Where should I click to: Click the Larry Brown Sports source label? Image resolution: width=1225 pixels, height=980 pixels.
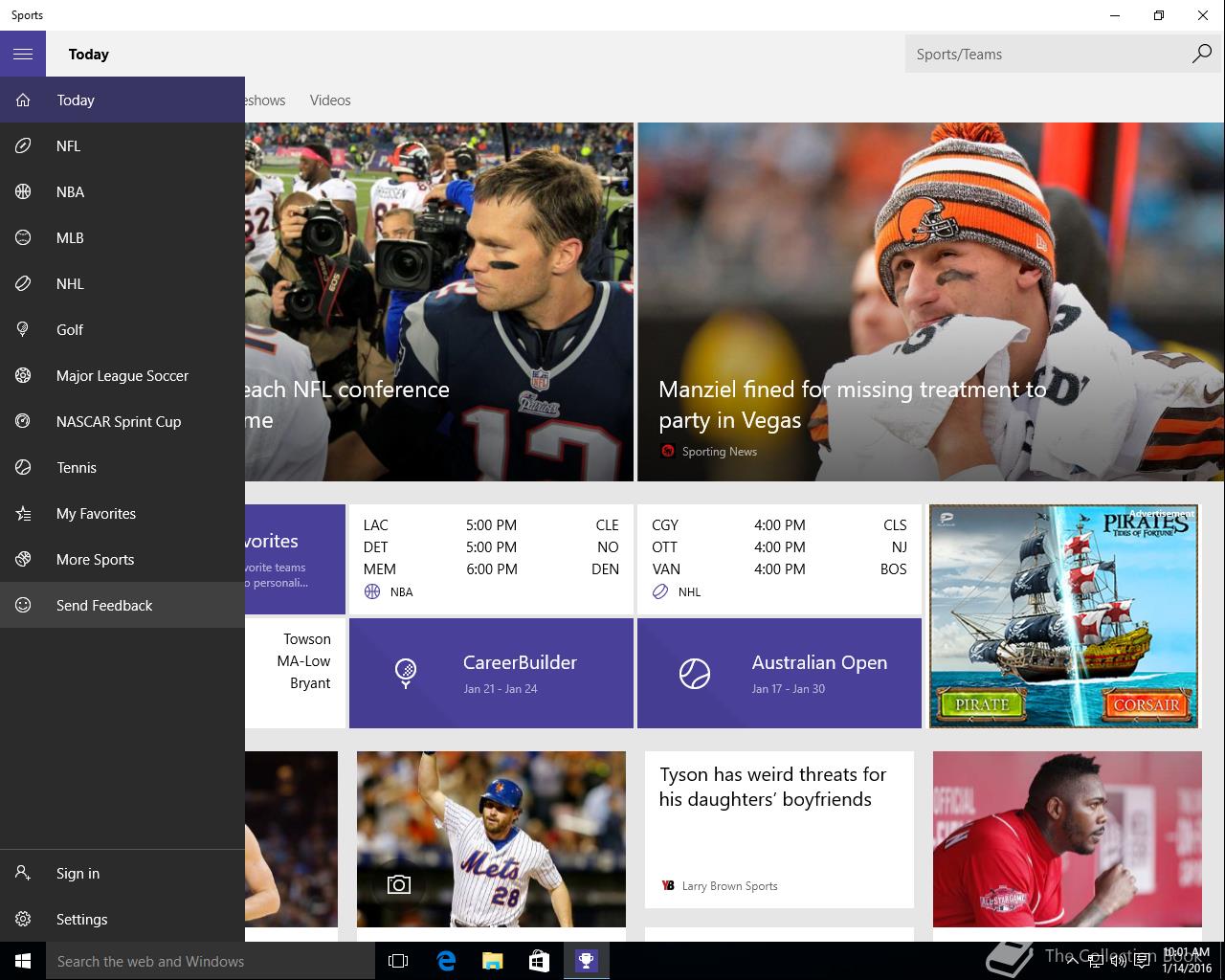729,885
